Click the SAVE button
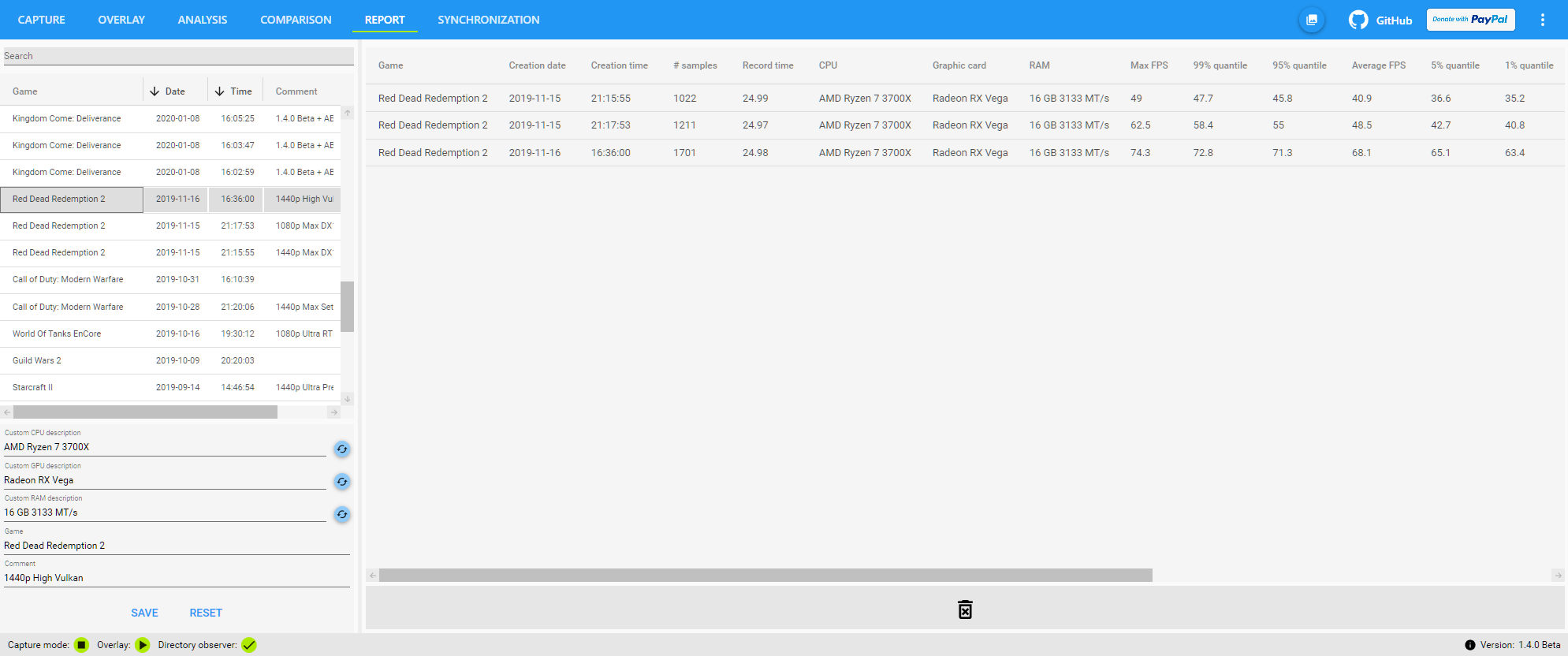Viewport: 1568px width, 656px height. [x=144, y=613]
